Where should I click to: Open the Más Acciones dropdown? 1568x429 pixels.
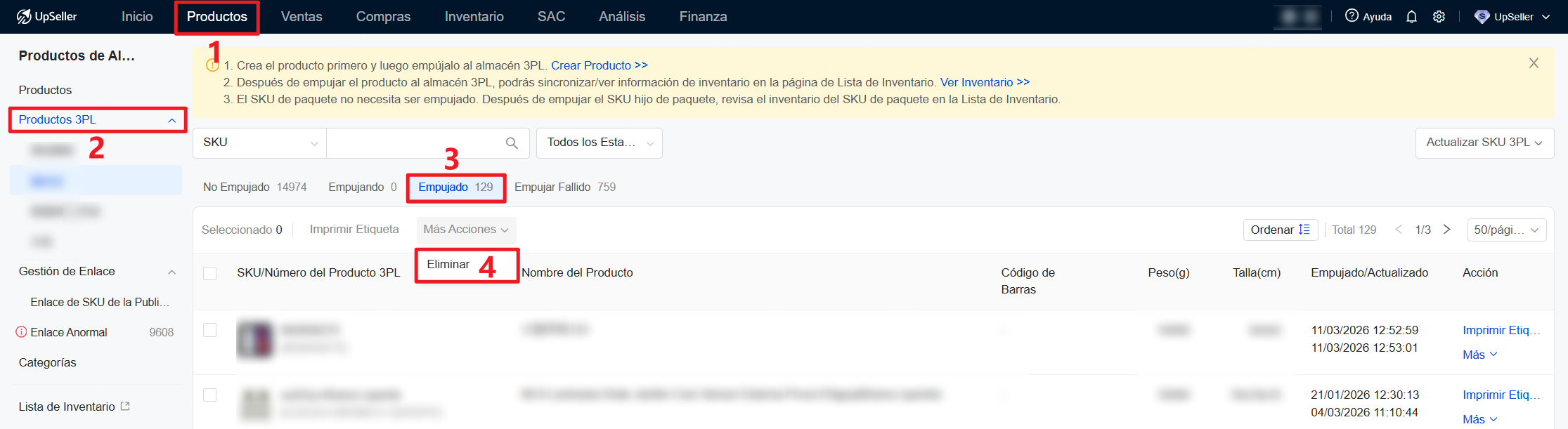(x=465, y=230)
